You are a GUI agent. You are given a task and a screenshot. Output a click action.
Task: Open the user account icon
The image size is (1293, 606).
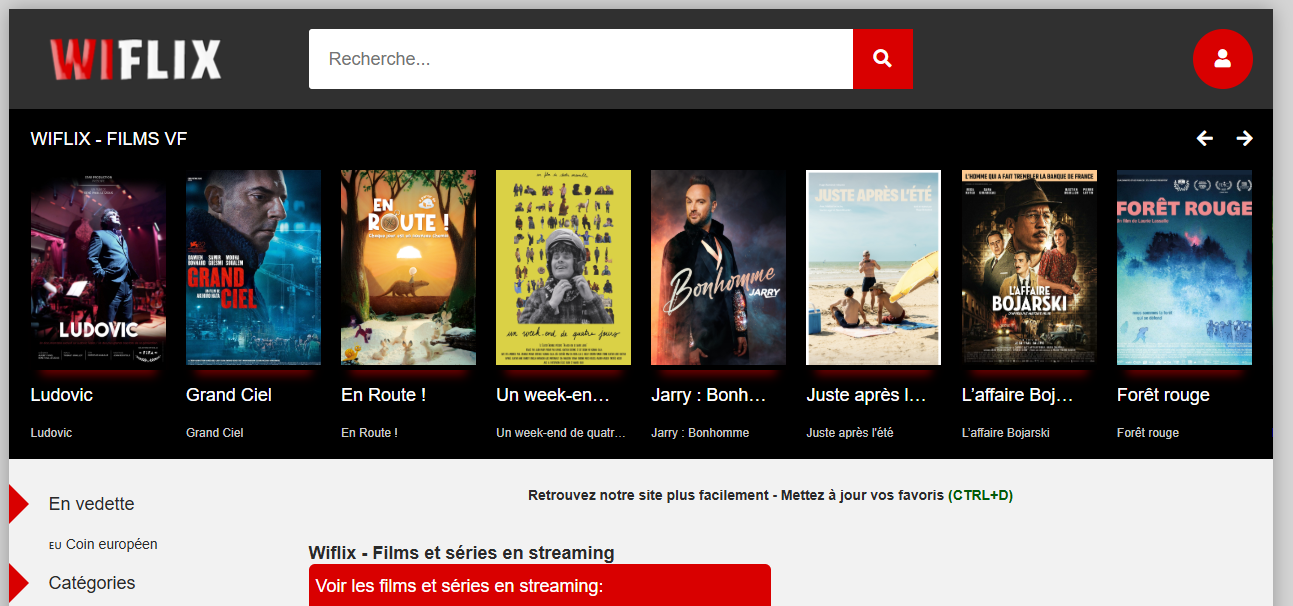[1223, 59]
